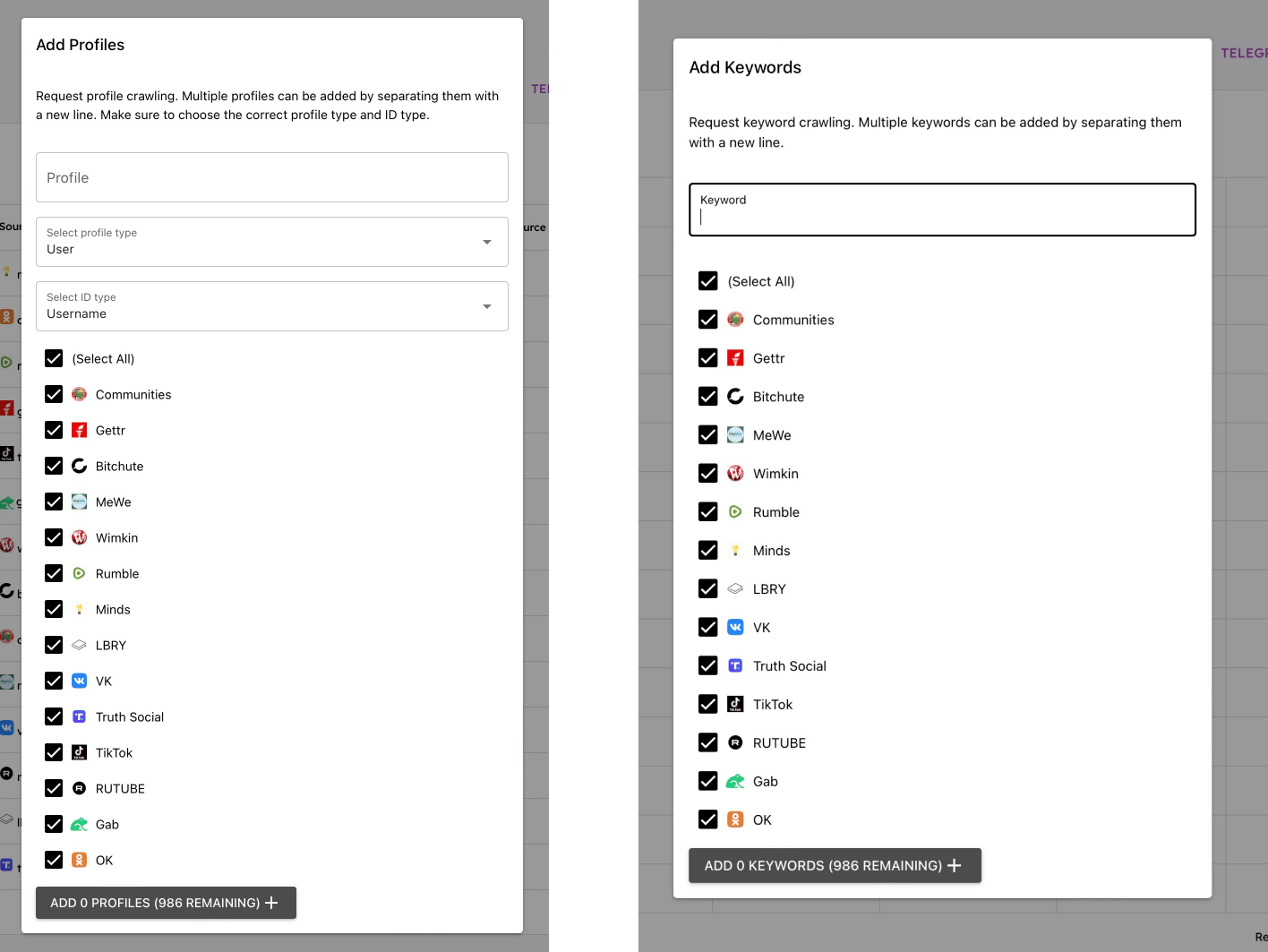1268x952 pixels.
Task: Click Communities icon in Add Keywords dialog
Action: coord(735,320)
